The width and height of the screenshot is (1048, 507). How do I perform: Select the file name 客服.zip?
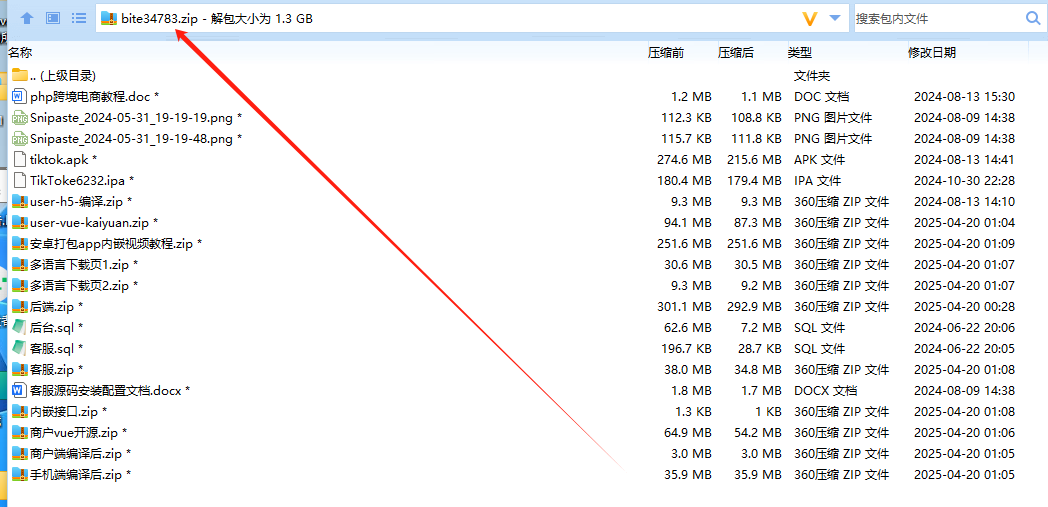point(52,369)
